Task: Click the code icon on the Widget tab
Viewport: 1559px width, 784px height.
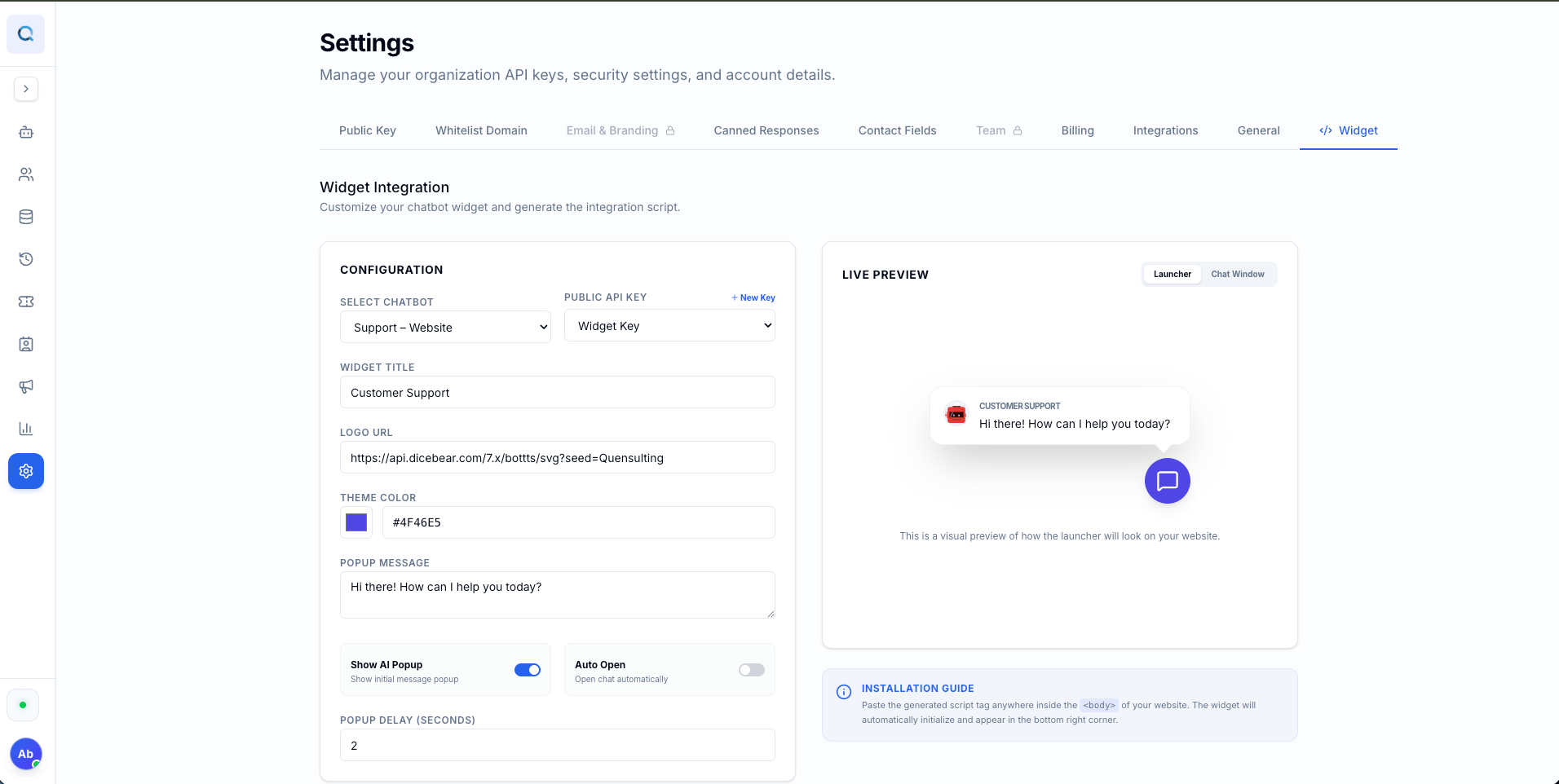Action: (1326, 130)
